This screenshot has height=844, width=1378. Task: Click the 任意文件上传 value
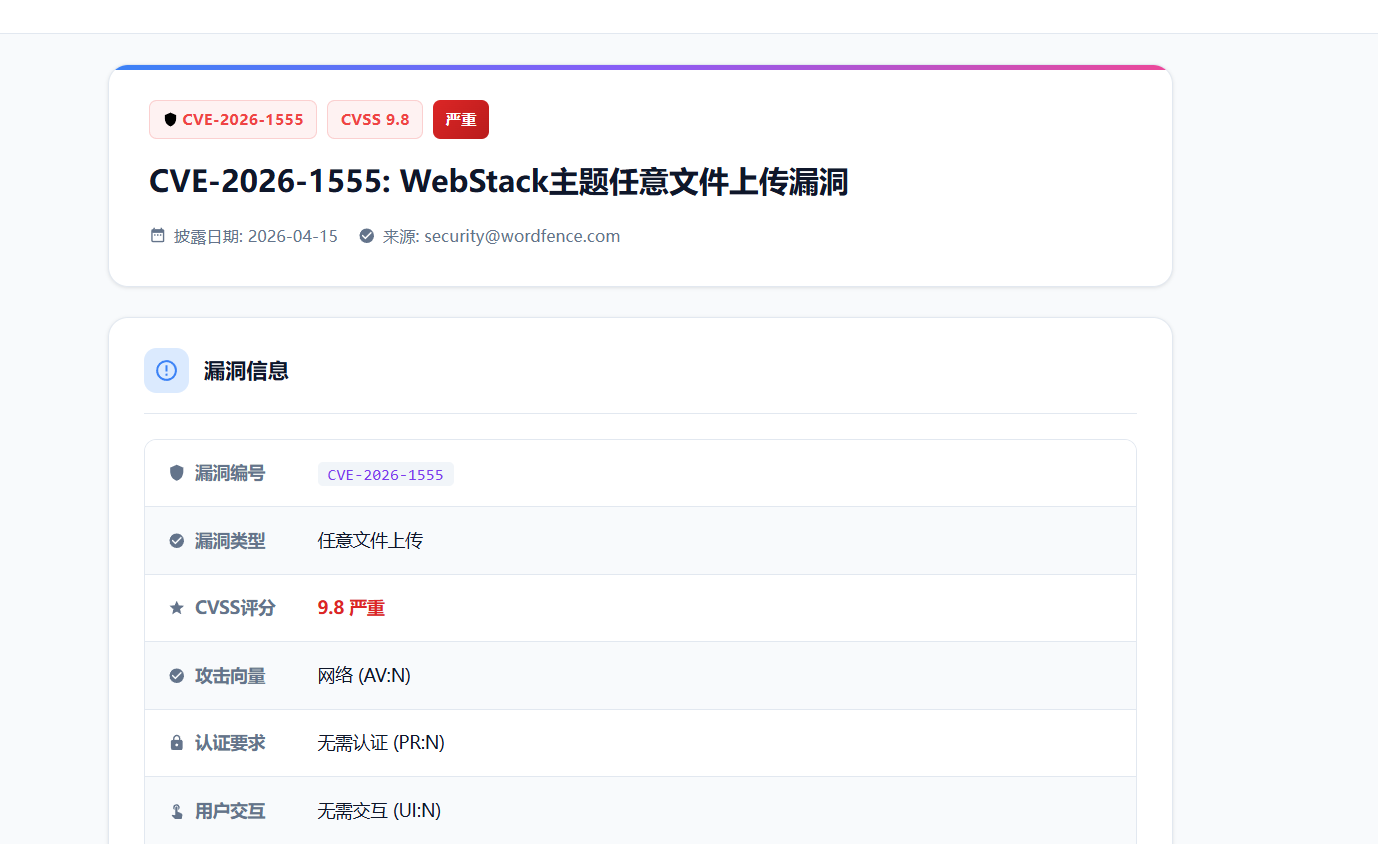pyautogui.click(x=370, y=541)
